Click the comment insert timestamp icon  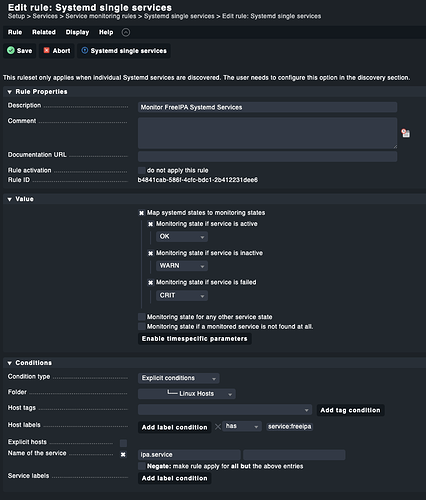[405, 133]
